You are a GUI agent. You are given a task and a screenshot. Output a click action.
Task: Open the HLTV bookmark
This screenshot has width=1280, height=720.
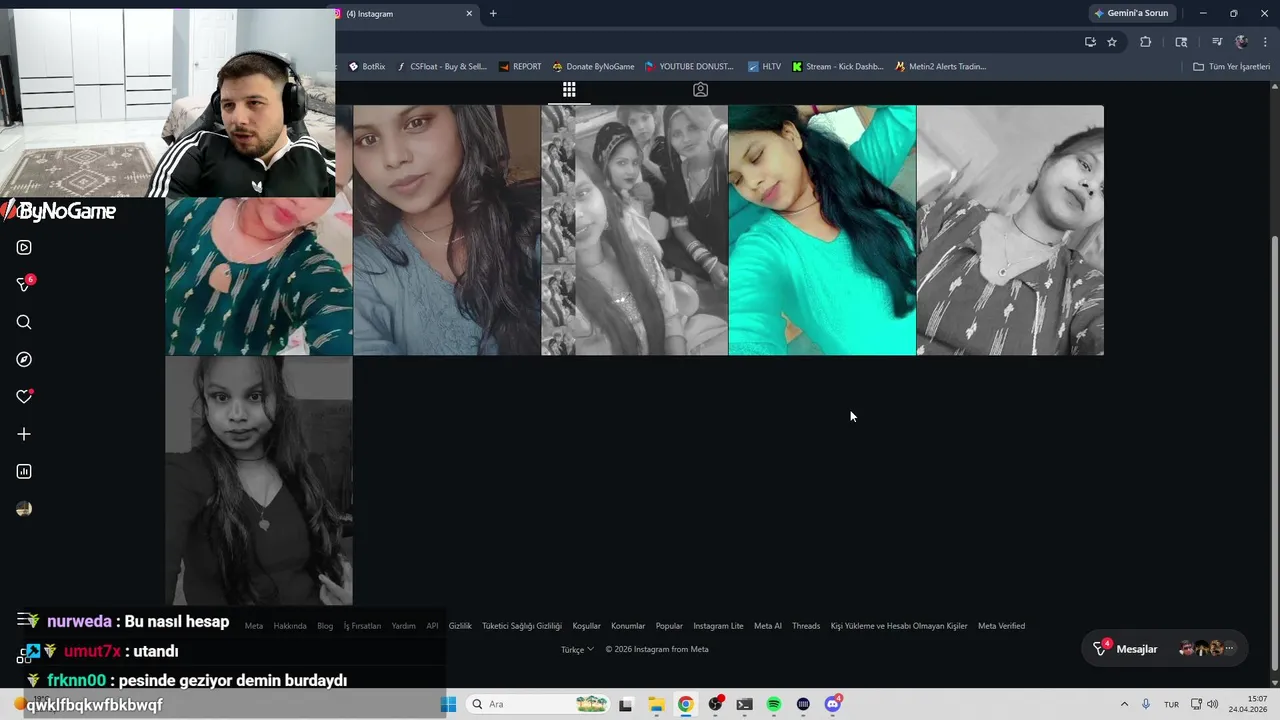tap(764, 67)
